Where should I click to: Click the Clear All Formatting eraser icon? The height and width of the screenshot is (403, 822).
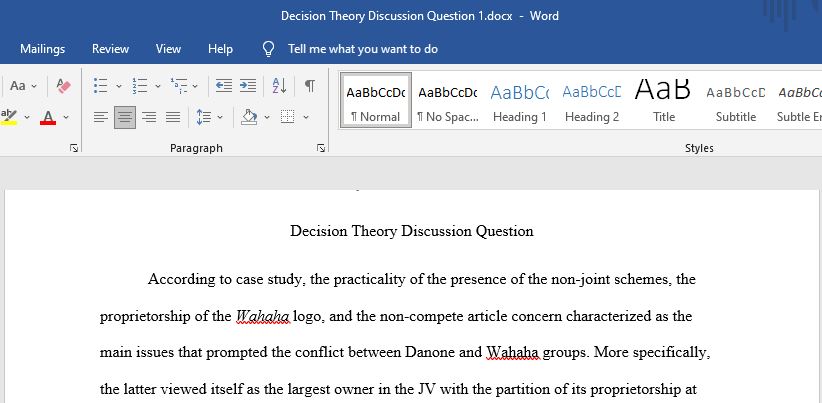pyautogui.click(x=63, y=85)
